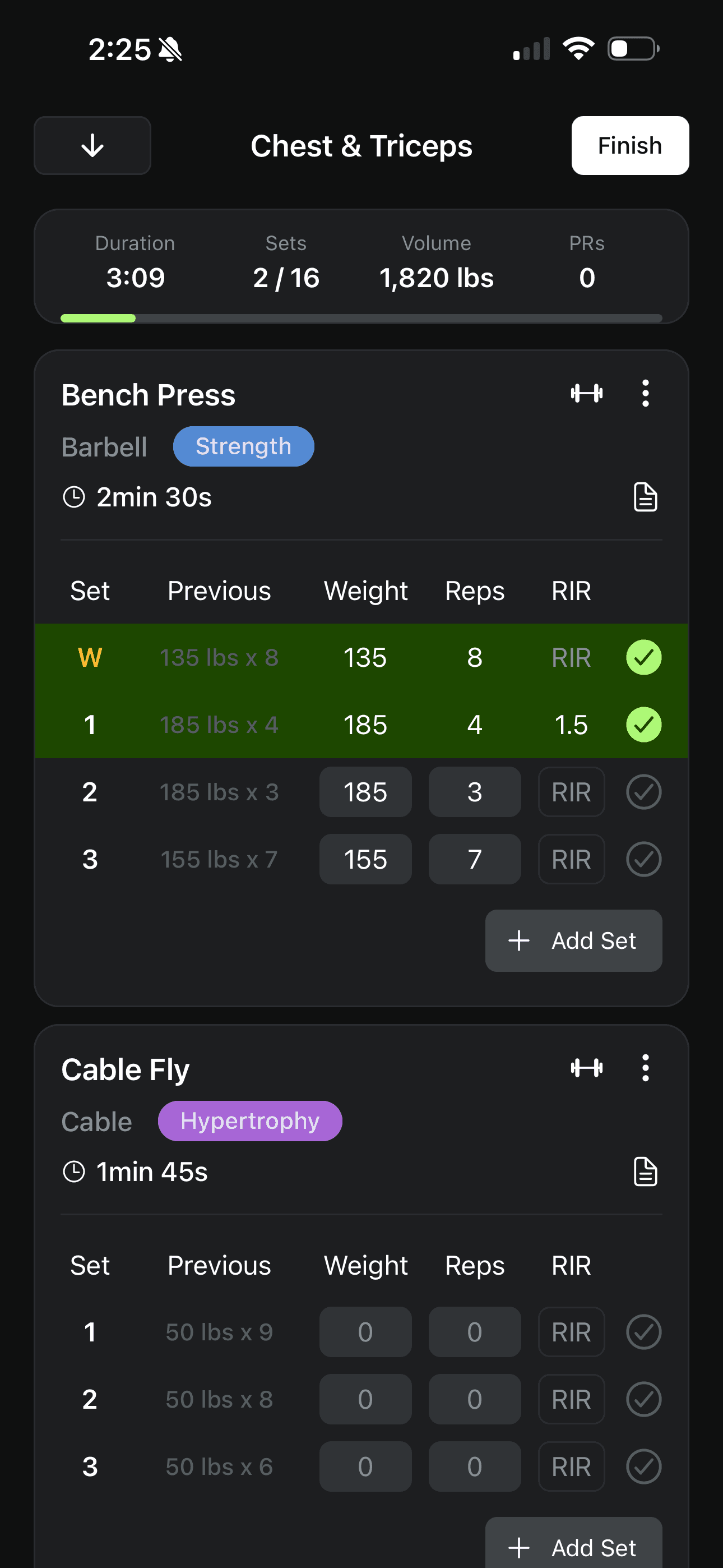Open the Bench Press notes document icon
This screenshot has width=723, height=1568.
(645, 497)
